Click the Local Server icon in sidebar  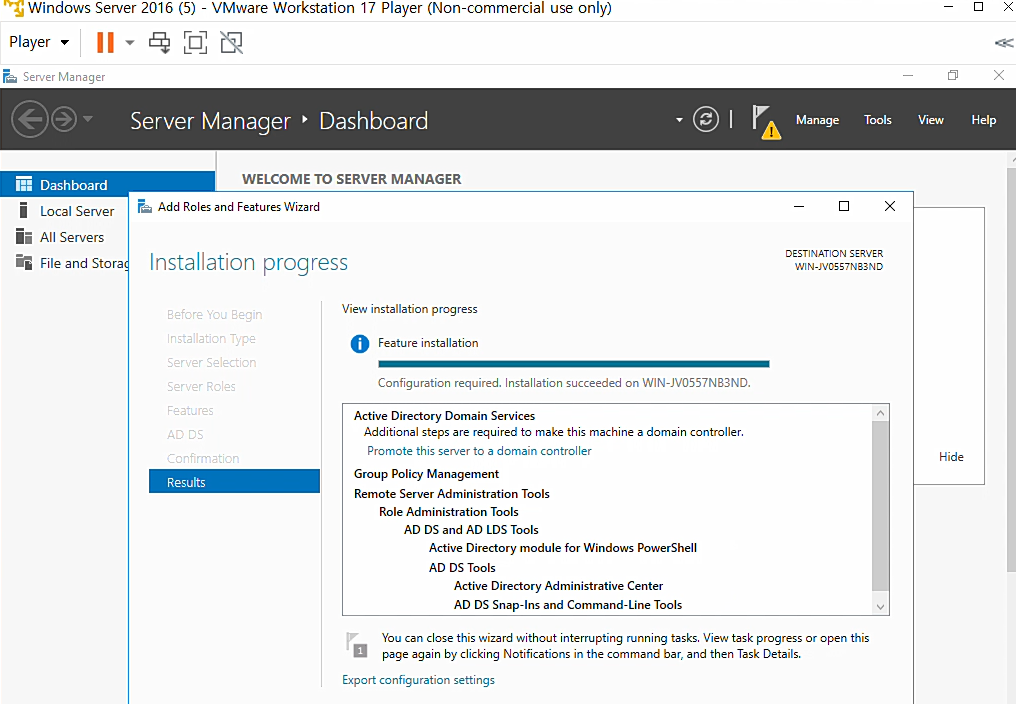23,210
